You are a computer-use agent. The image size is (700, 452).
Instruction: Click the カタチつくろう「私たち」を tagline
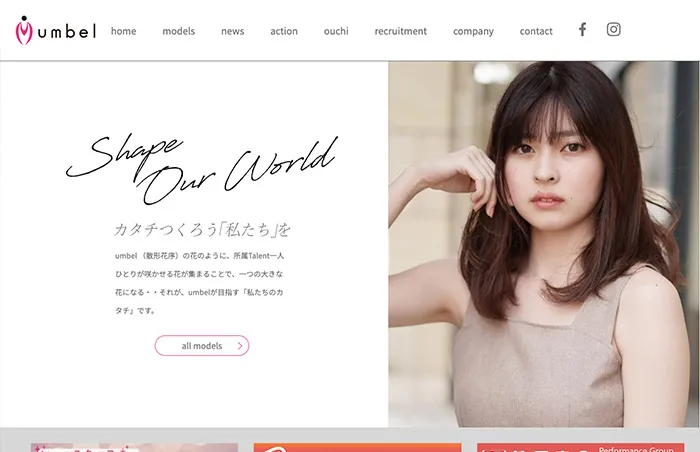(202, 229)
